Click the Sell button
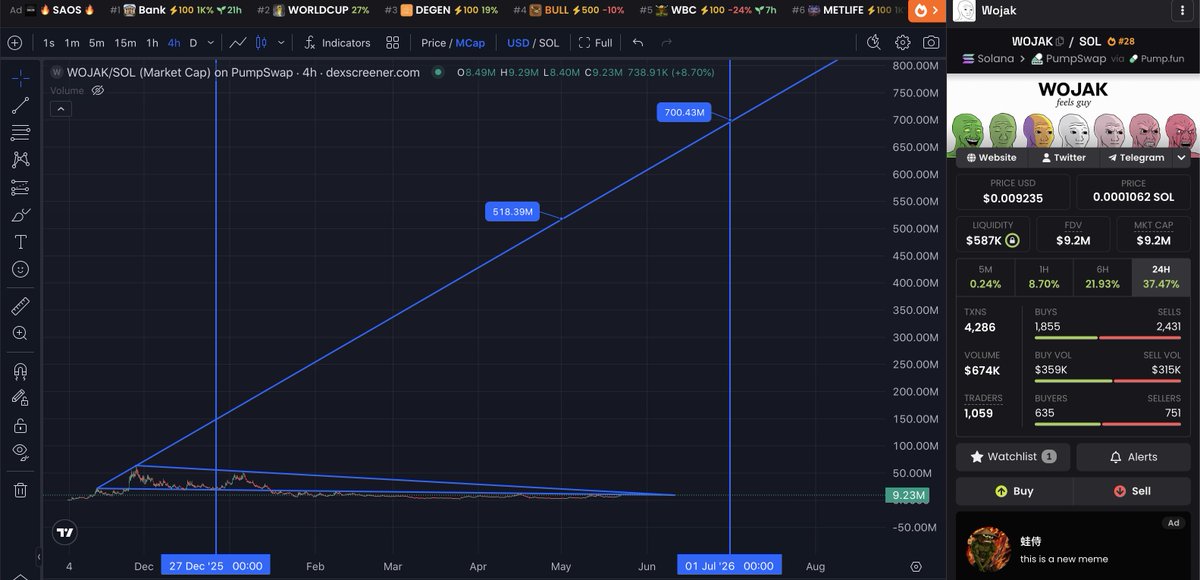This screenshot has width=1200, height=580. tap(1132, 491)
